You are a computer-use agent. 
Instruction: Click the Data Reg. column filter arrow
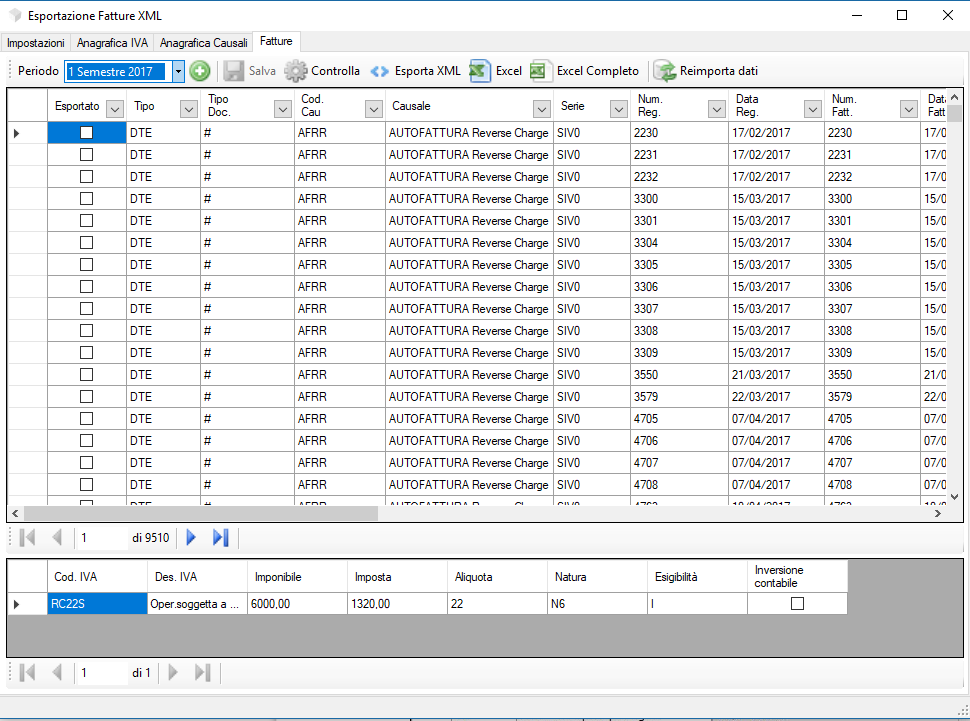(x=812, y=108)
